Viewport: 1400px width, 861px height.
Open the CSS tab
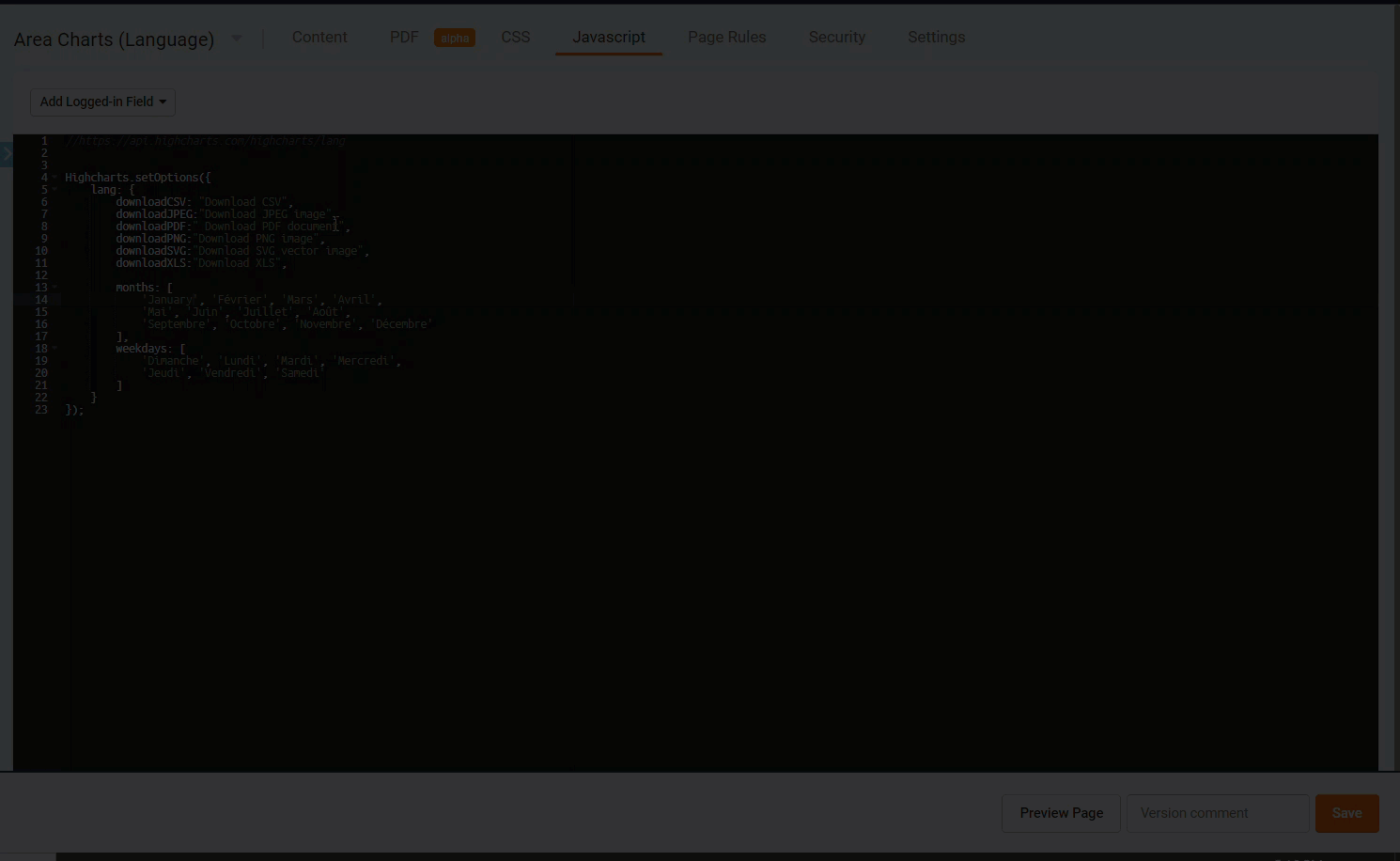[516, 37]
